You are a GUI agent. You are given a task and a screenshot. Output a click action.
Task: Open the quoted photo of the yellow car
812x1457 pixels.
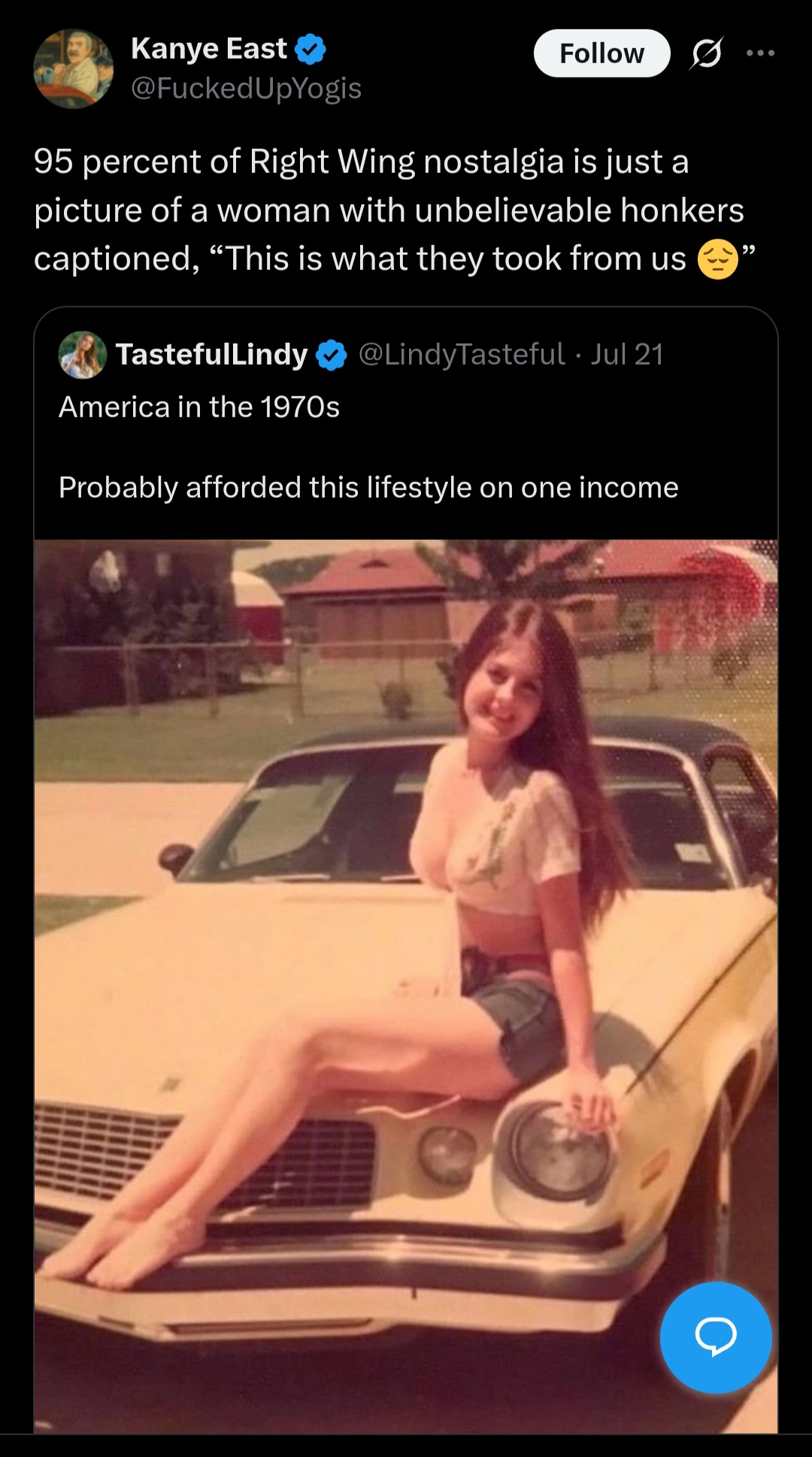(x=406, y=986)
